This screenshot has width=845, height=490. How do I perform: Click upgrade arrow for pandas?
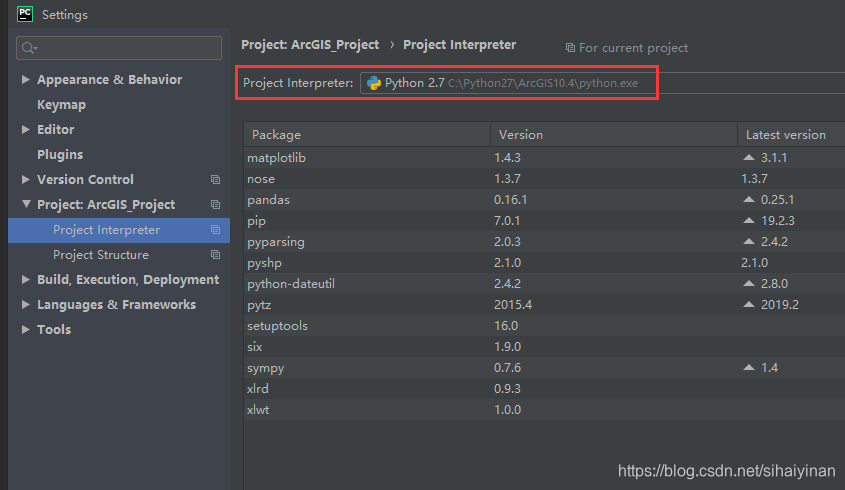click(x=749, y=199)
